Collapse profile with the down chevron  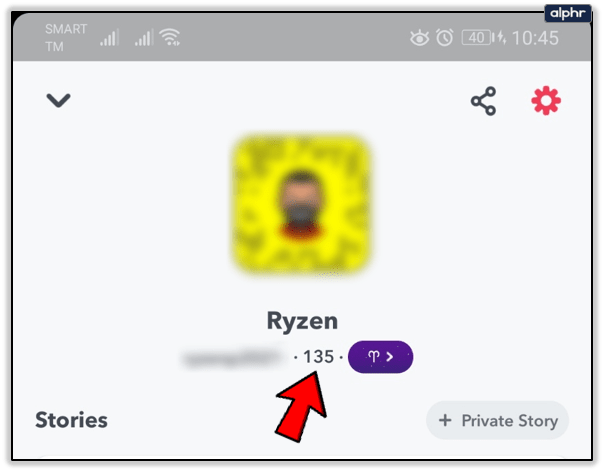click(59, 100)
